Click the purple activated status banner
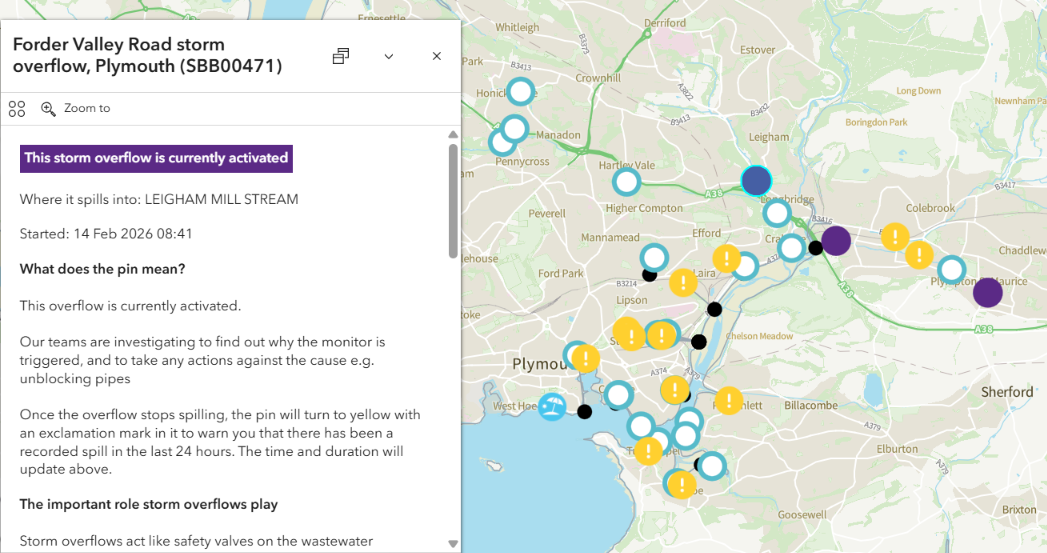1047x553 pixels. (156, 158)
